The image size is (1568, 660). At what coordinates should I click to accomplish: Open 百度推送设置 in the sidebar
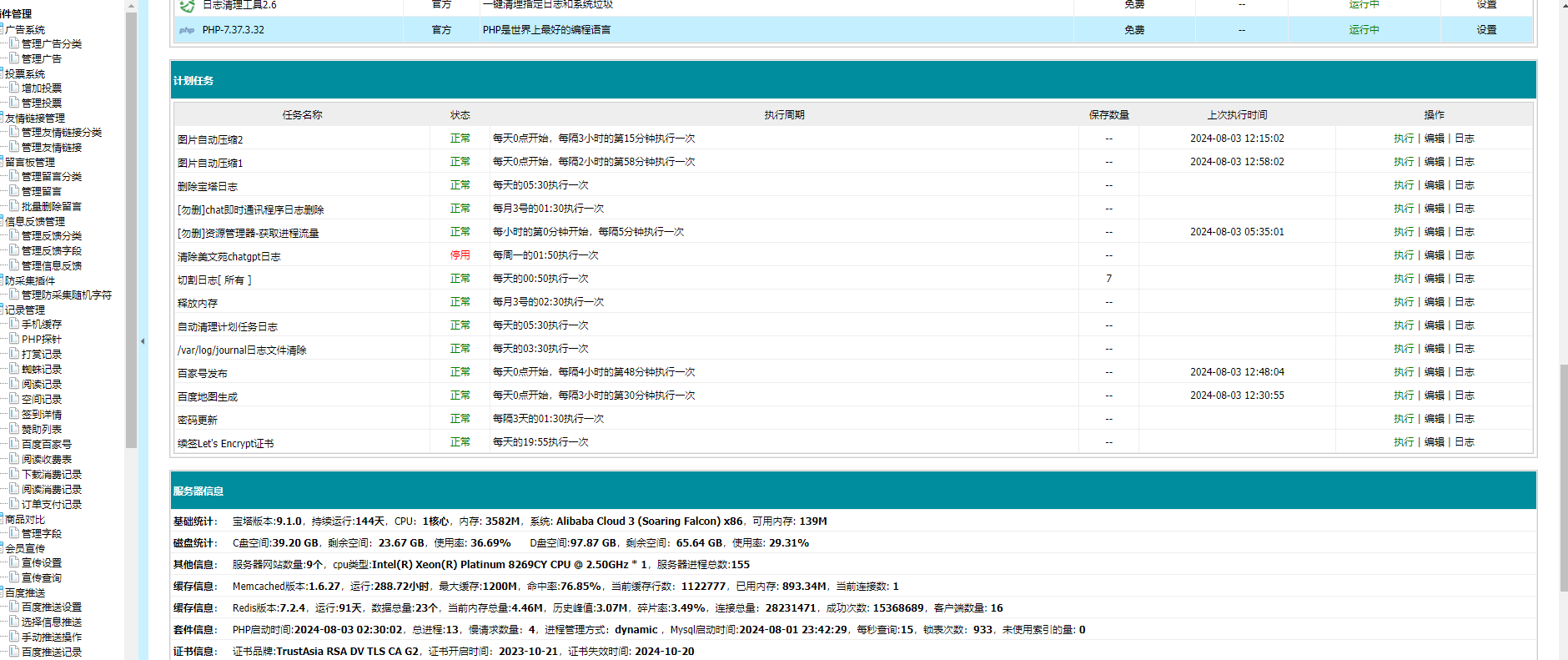click(x=52, y=607)
